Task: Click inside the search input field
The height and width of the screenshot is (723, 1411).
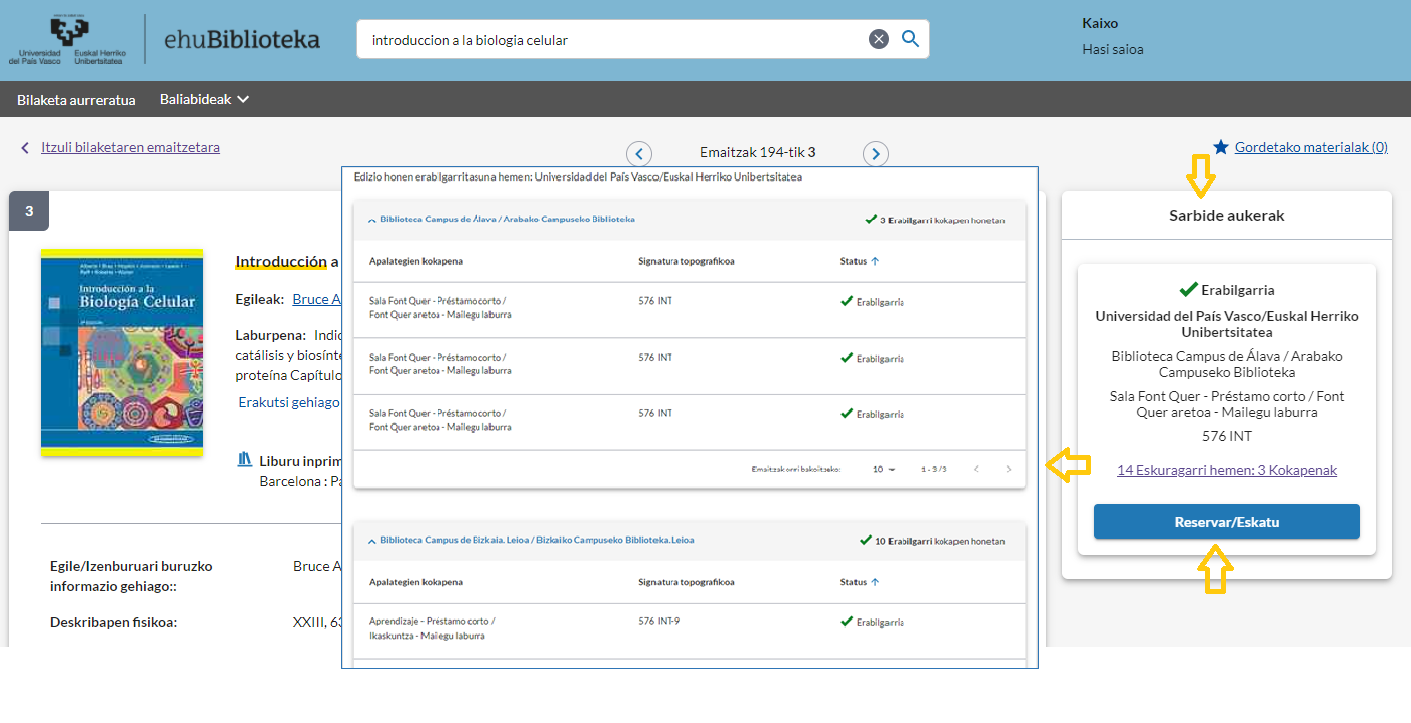Action: [x=610, y=40]
